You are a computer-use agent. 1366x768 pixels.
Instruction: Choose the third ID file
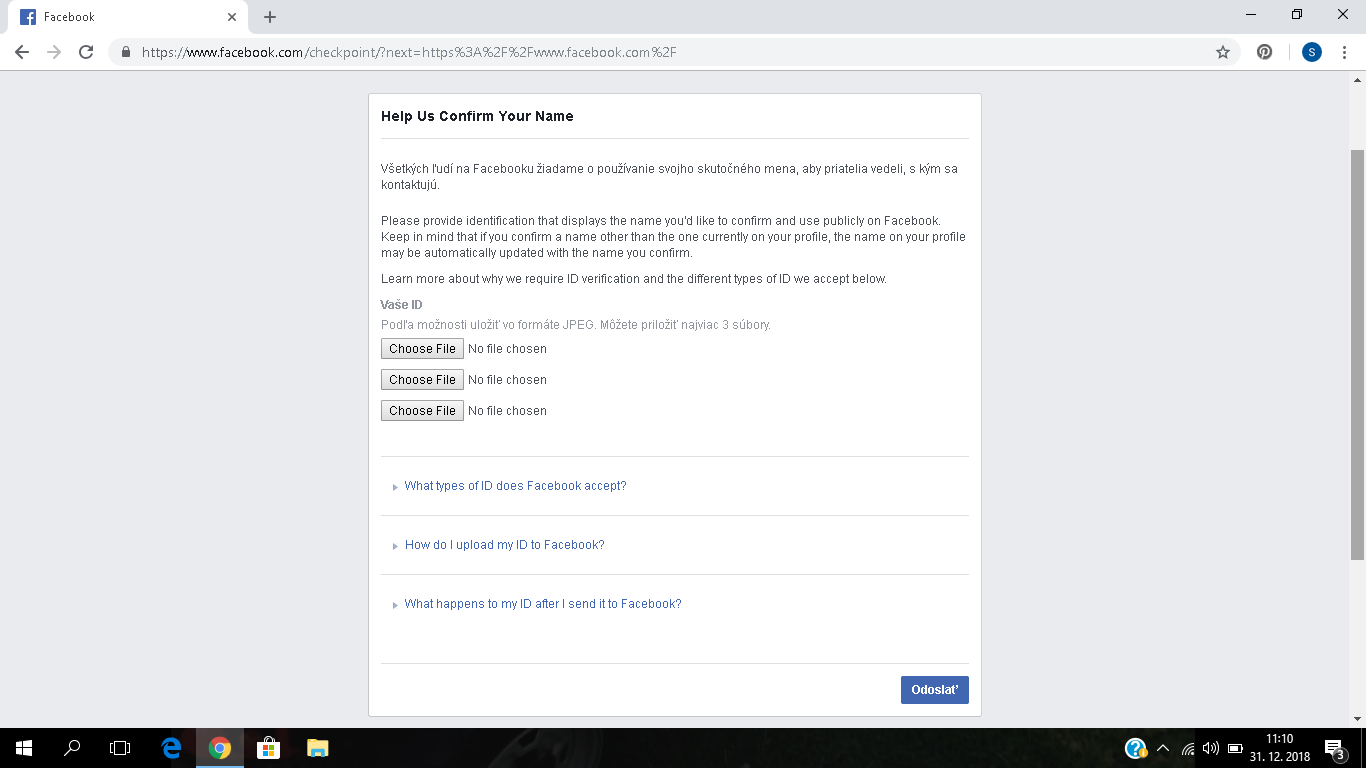[x=422, y=411]
